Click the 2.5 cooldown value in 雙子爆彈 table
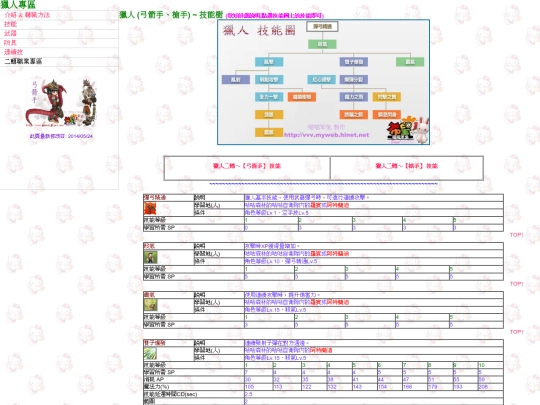 click(249, 394)
